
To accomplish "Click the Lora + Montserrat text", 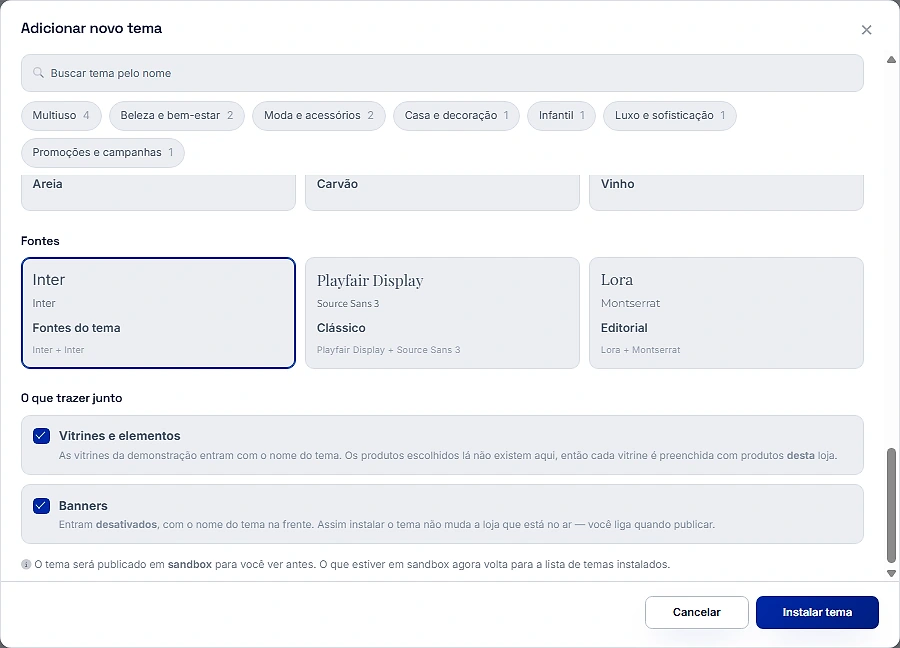I will 641,350.
